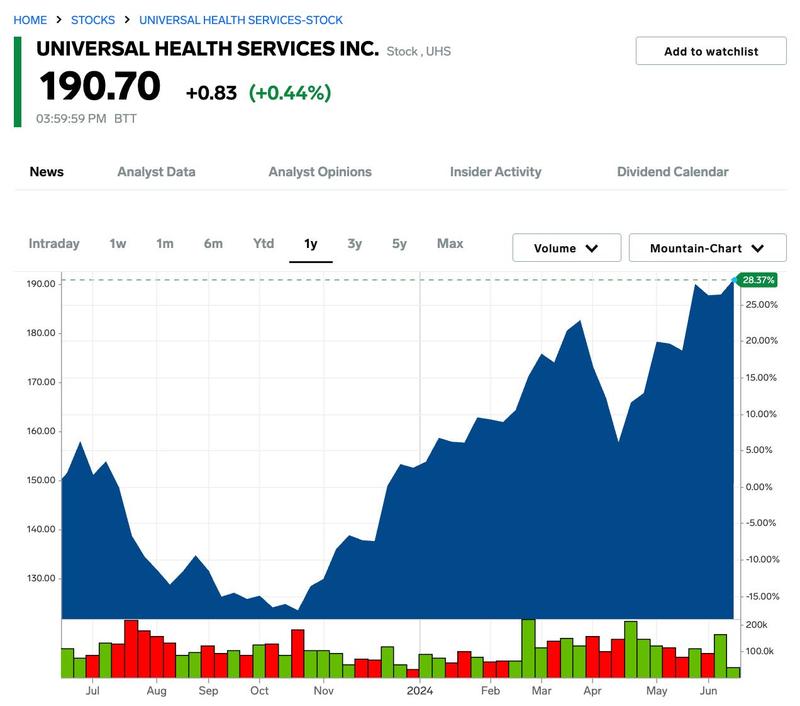800x706 pixels.
Task: Open UNIVERSAL HEALTH SERVICES-STOCK breadcrumb
Action: click(x=241, y=20)
